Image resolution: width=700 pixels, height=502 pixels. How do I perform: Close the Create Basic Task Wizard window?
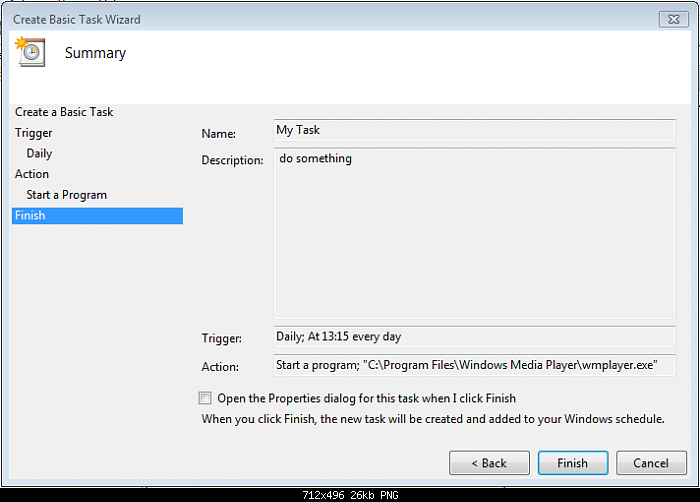coord(672,19)
